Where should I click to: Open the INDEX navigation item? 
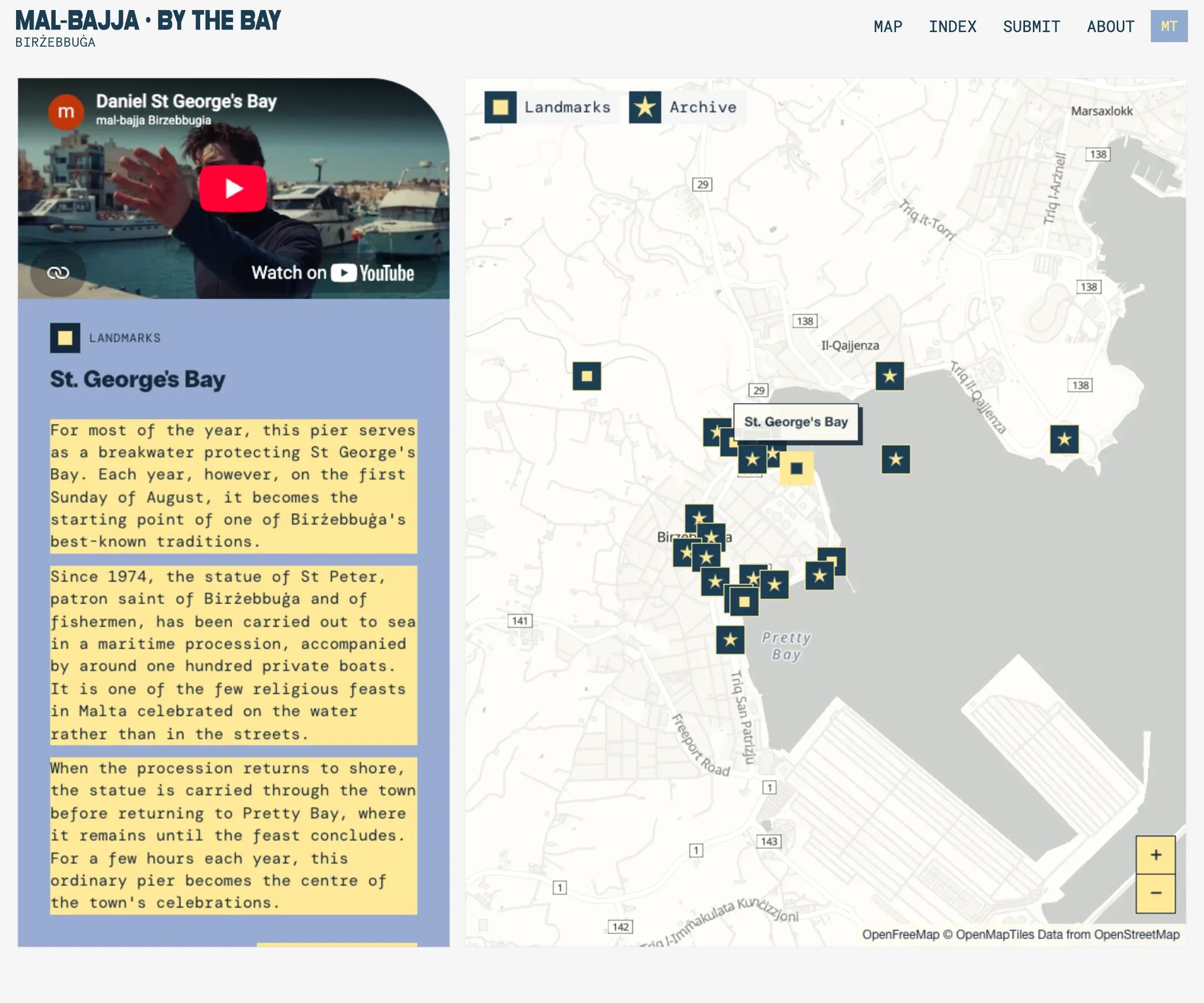[x=952, y=27]
